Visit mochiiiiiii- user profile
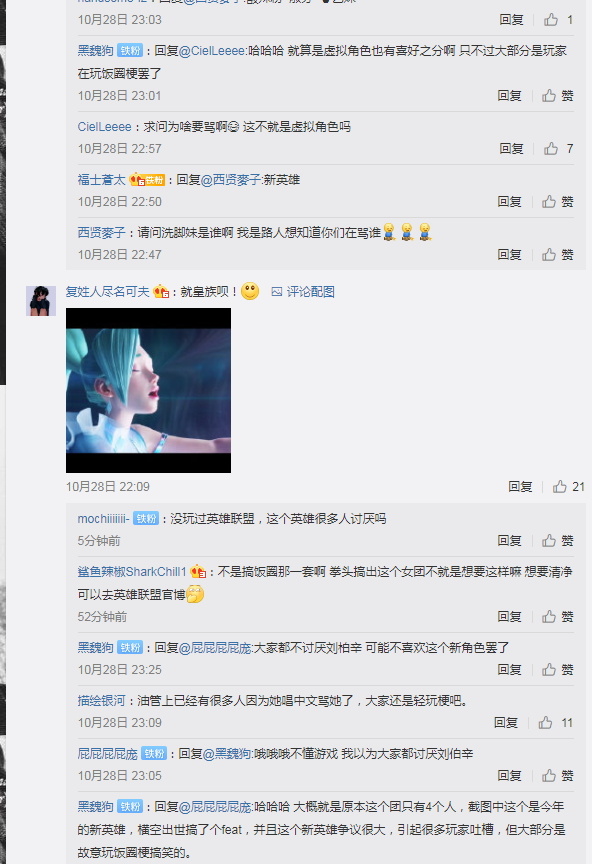 point(104,519)
